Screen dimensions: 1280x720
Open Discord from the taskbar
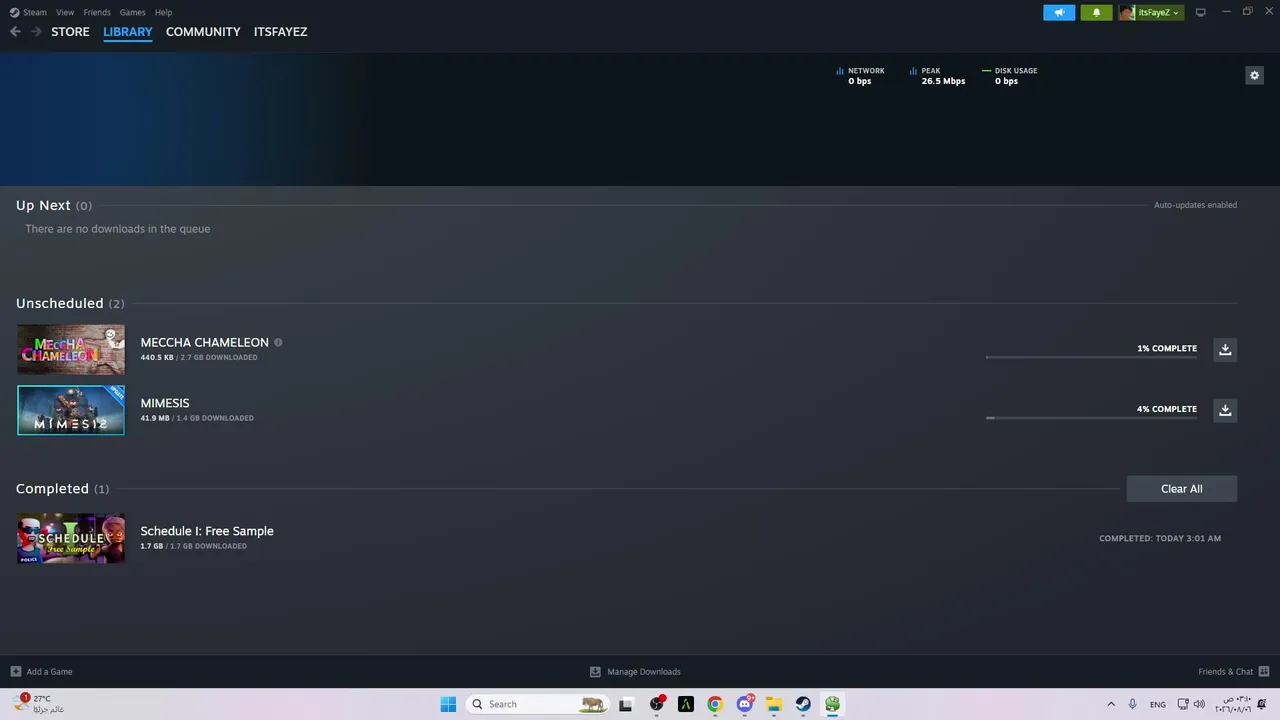click(745, 704)
